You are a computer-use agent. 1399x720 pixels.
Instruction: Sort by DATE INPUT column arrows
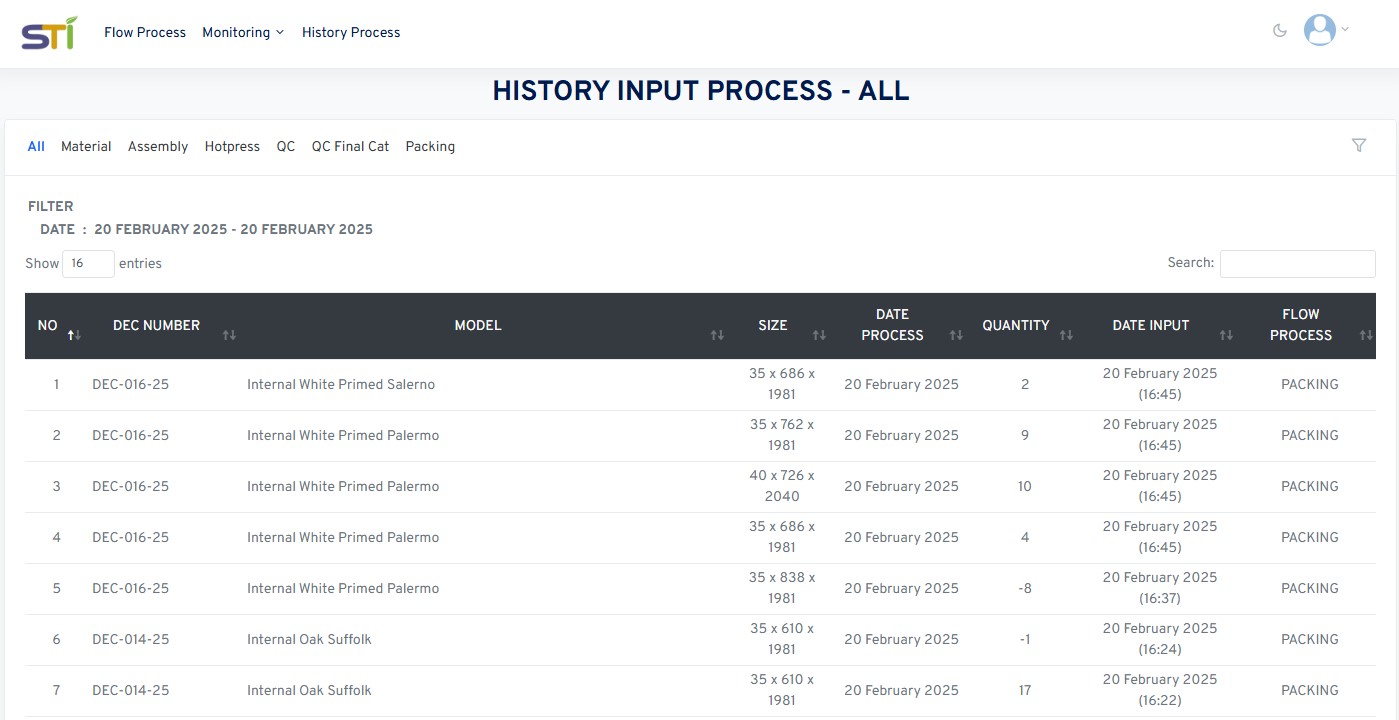[x=1226, y=335]
